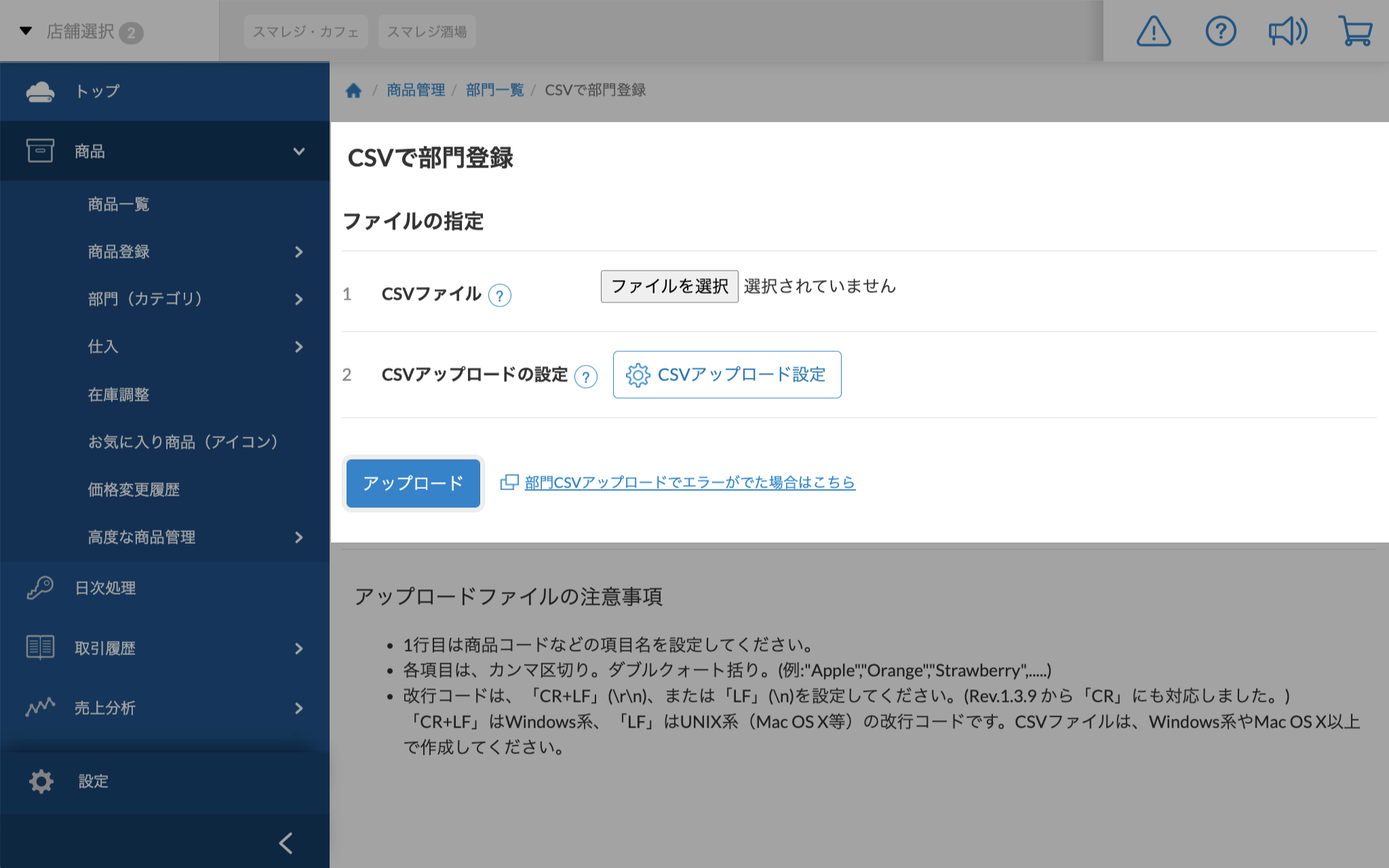Click the chart icon beside 売上分析

[40, 707]
